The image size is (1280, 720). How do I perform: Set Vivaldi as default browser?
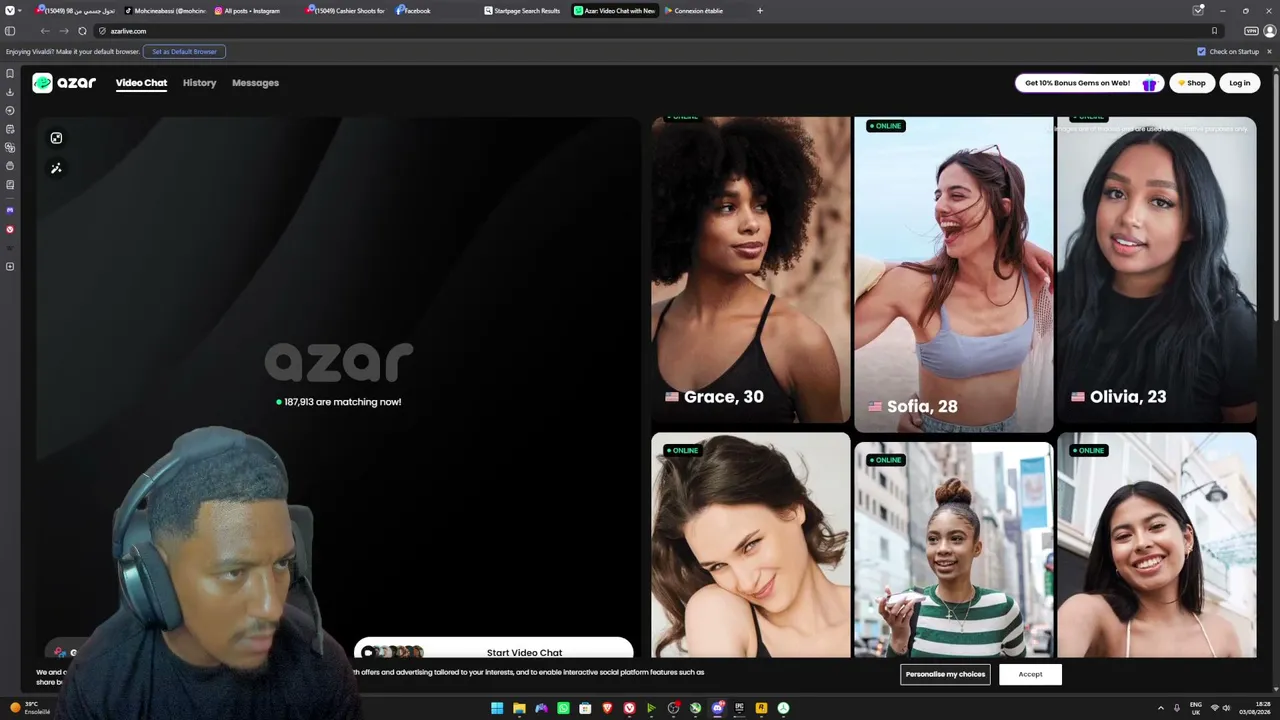coord(184,51)
